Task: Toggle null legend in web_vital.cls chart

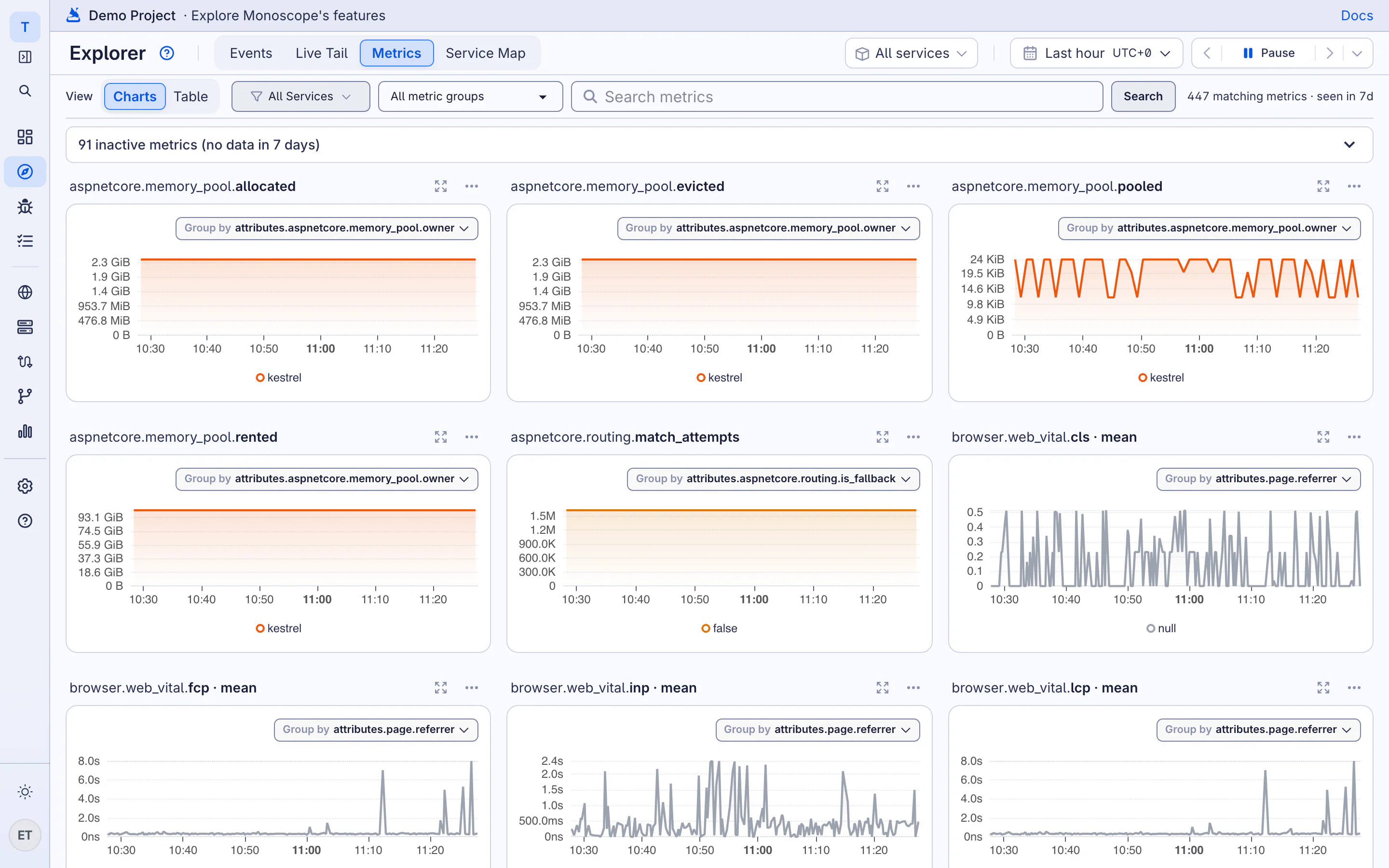Action: pos(1160,629)
